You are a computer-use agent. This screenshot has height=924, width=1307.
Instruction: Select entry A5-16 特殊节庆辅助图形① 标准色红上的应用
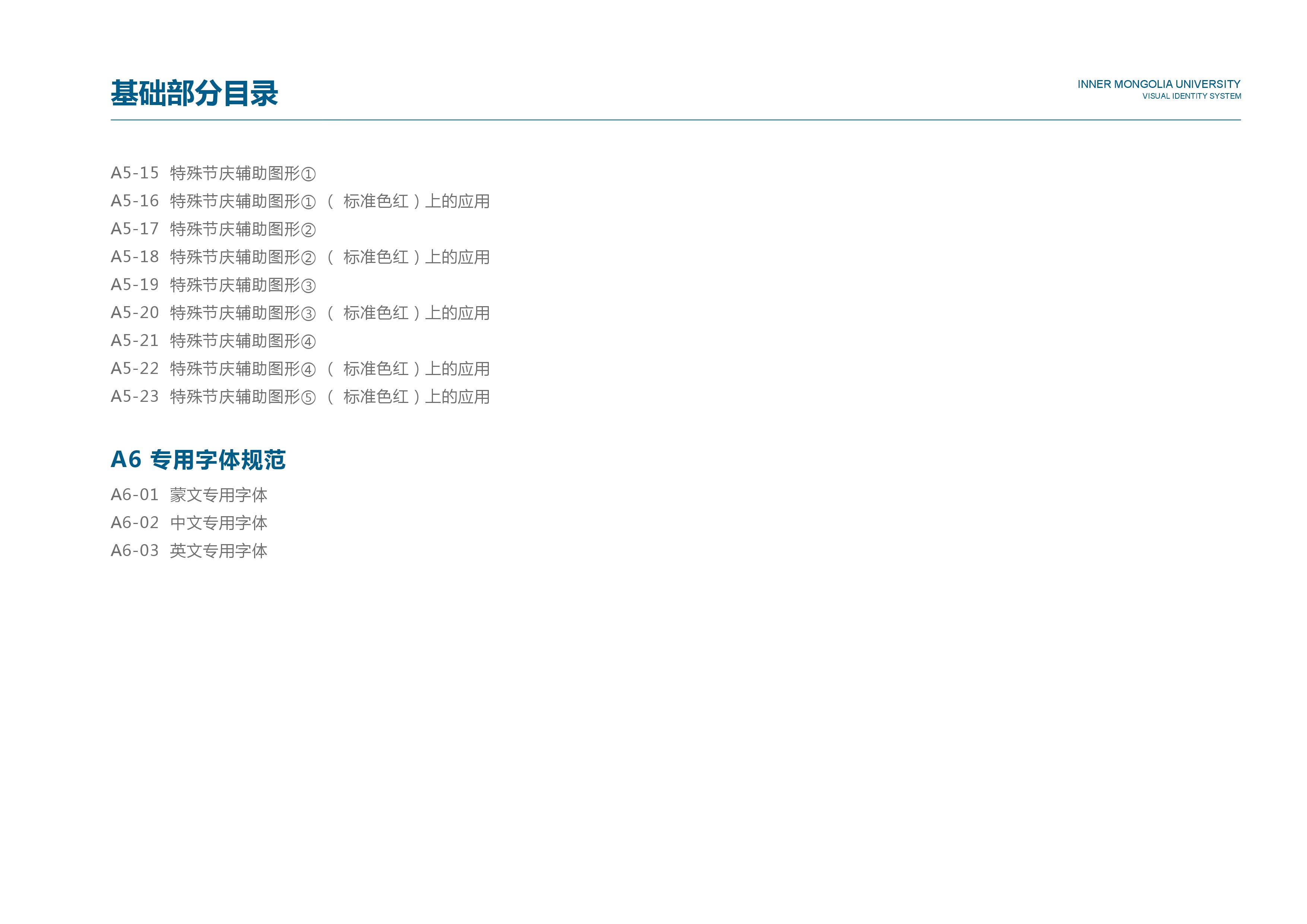(x=300, y=201)
